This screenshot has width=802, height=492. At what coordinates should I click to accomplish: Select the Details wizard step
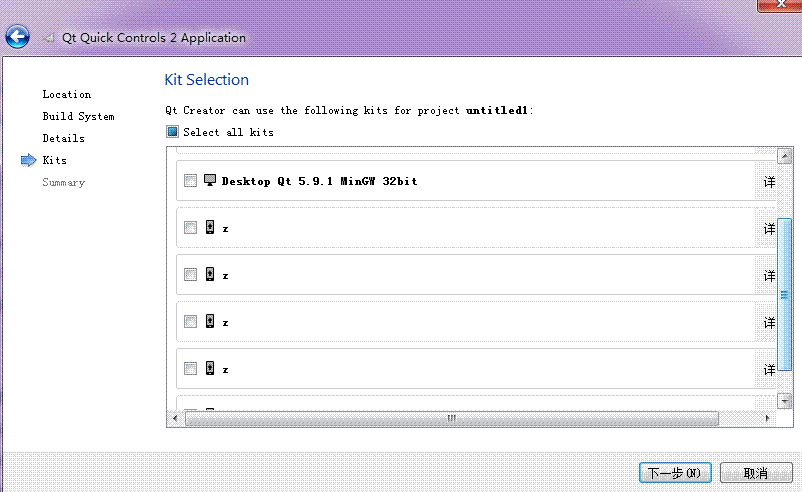click(x=63, y=138)
